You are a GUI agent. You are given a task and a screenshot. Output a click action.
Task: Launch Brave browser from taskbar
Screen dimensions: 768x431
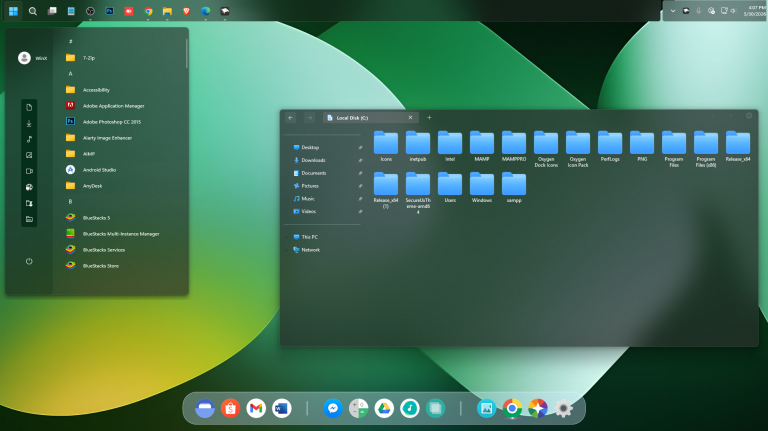coord(186,11)
